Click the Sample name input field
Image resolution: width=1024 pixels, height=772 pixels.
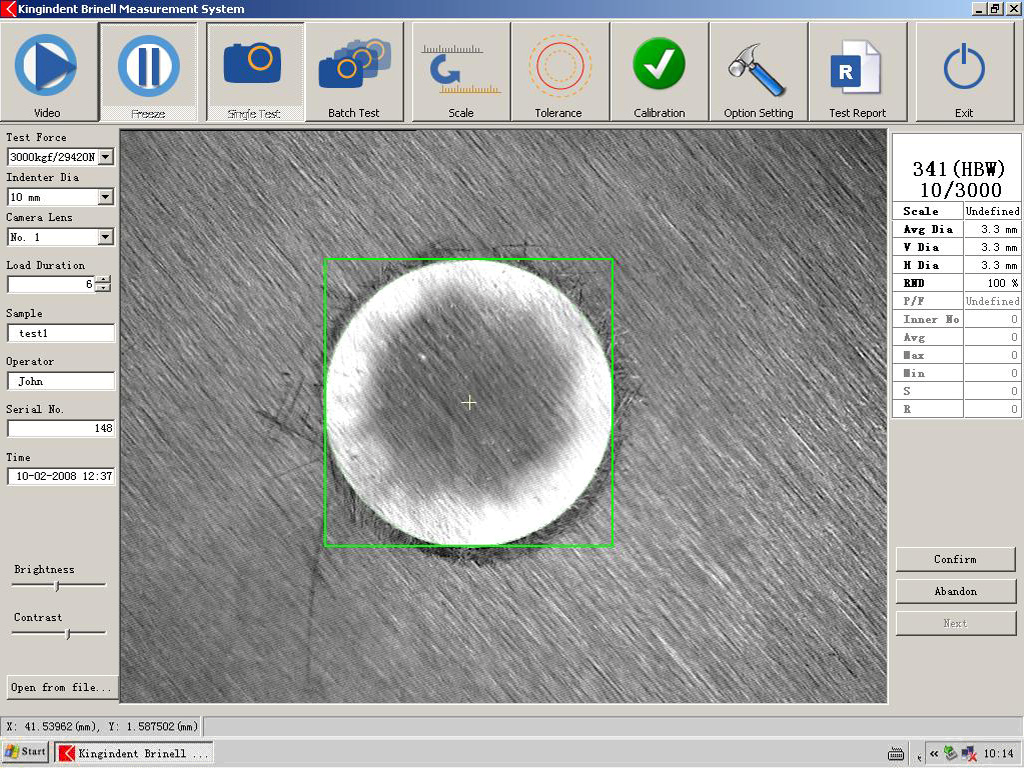tap(61, 333)
